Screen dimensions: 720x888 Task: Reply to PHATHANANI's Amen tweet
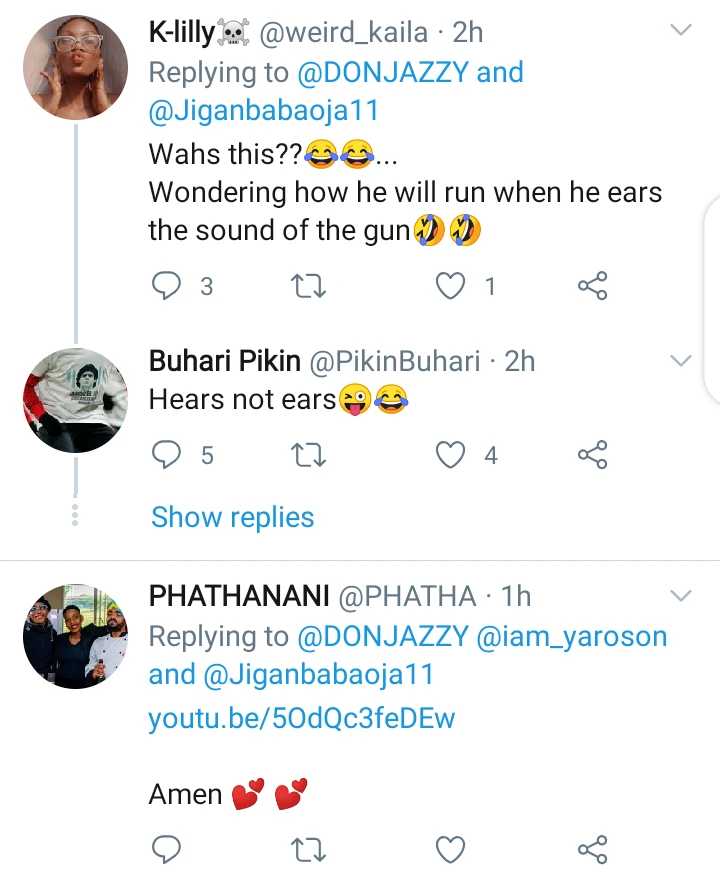coord(165,850)
